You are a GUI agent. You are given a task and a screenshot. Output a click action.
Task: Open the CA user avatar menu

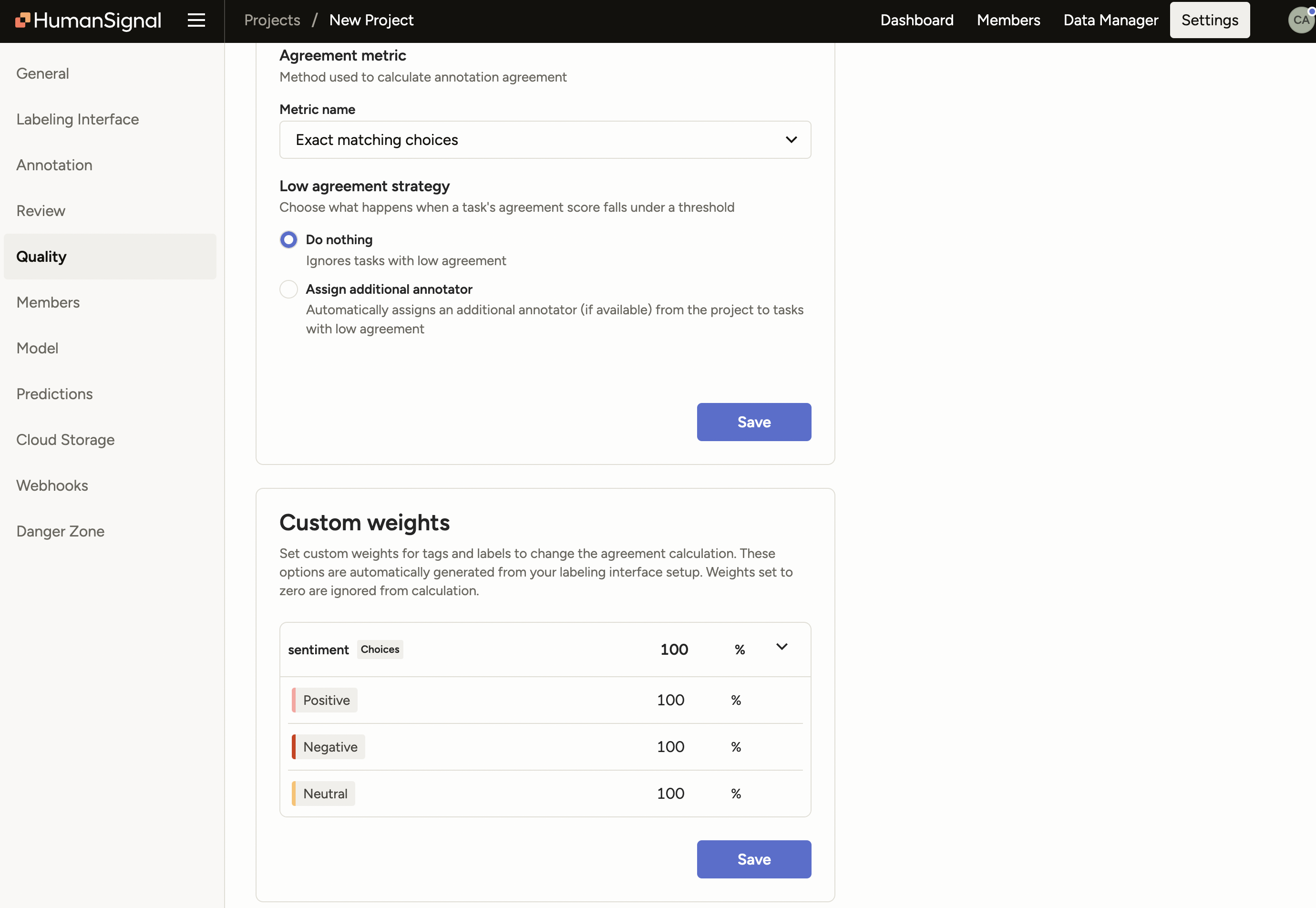point(1300,20)
